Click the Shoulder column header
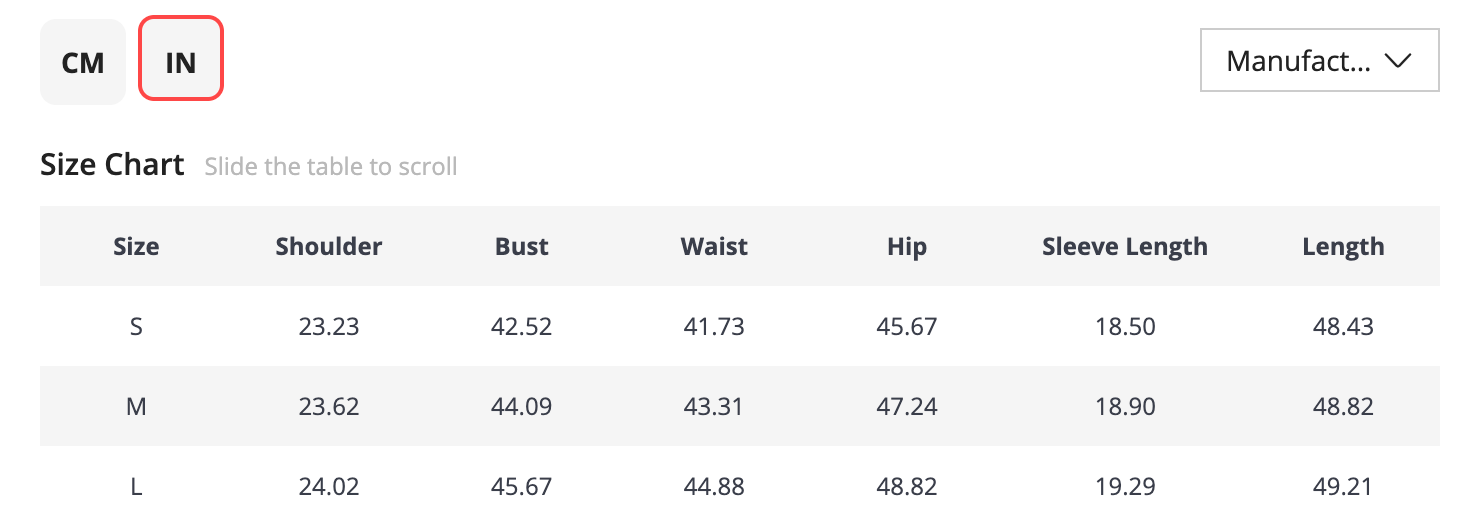Image resolution: width=1476 pixels, height=526 pixels. [x=329, y=246]
